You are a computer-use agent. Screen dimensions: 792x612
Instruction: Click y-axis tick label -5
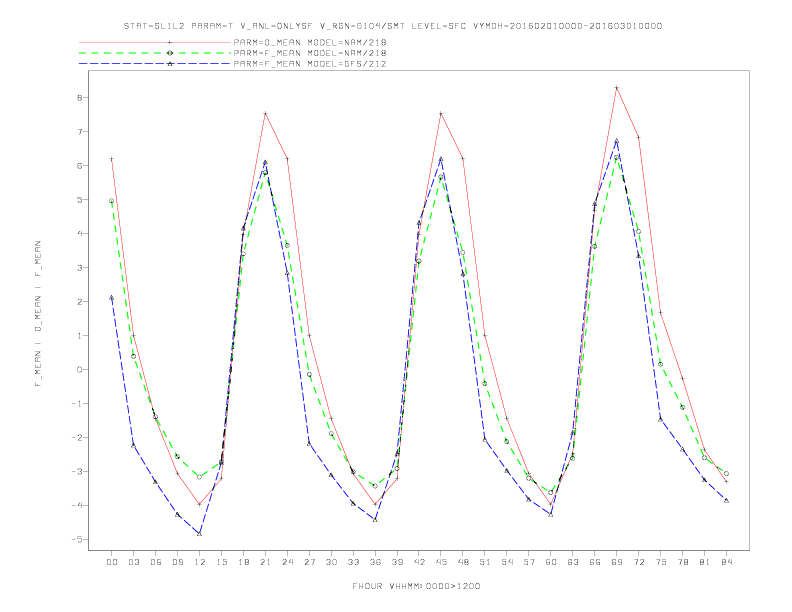[77, 539]
